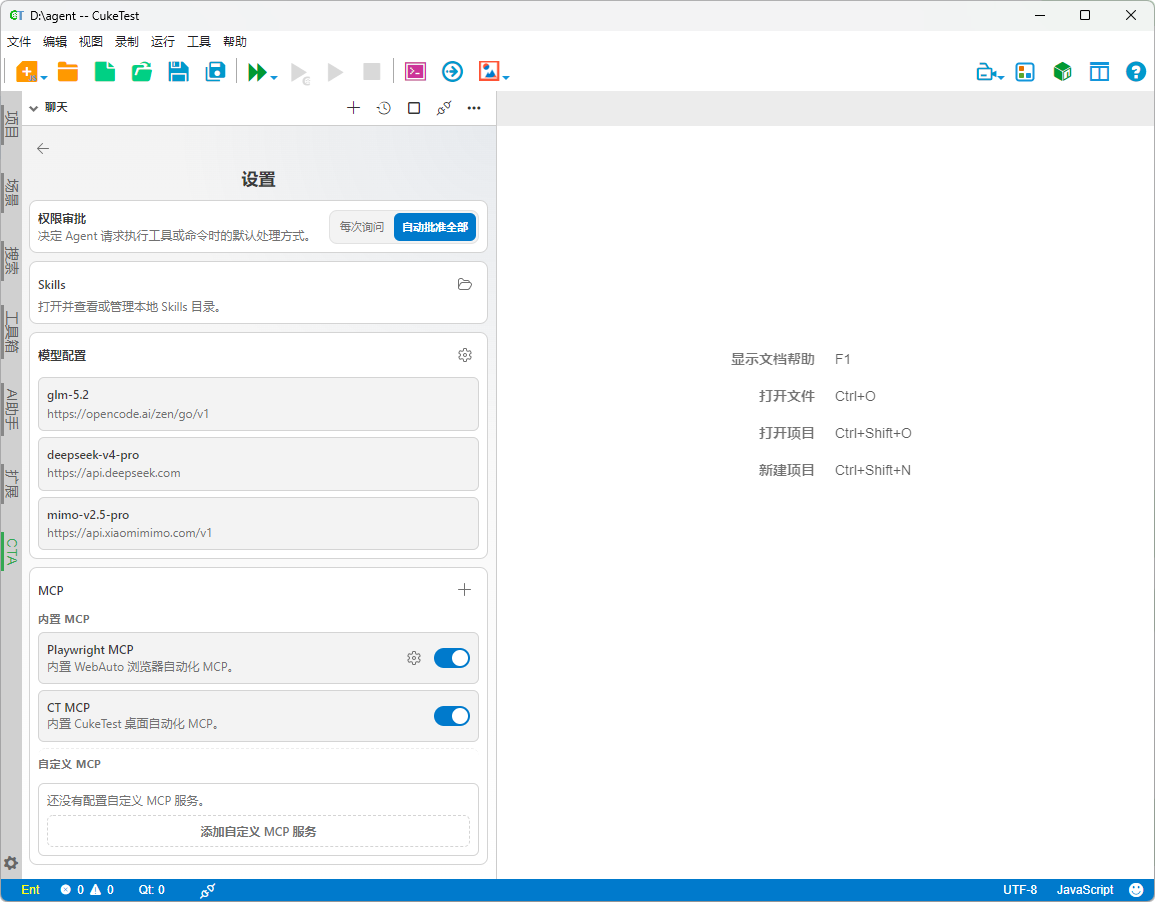Select the 自动批准全部 permission option
The height and width of the screenshot is (902, 1155).
(435, 227)
